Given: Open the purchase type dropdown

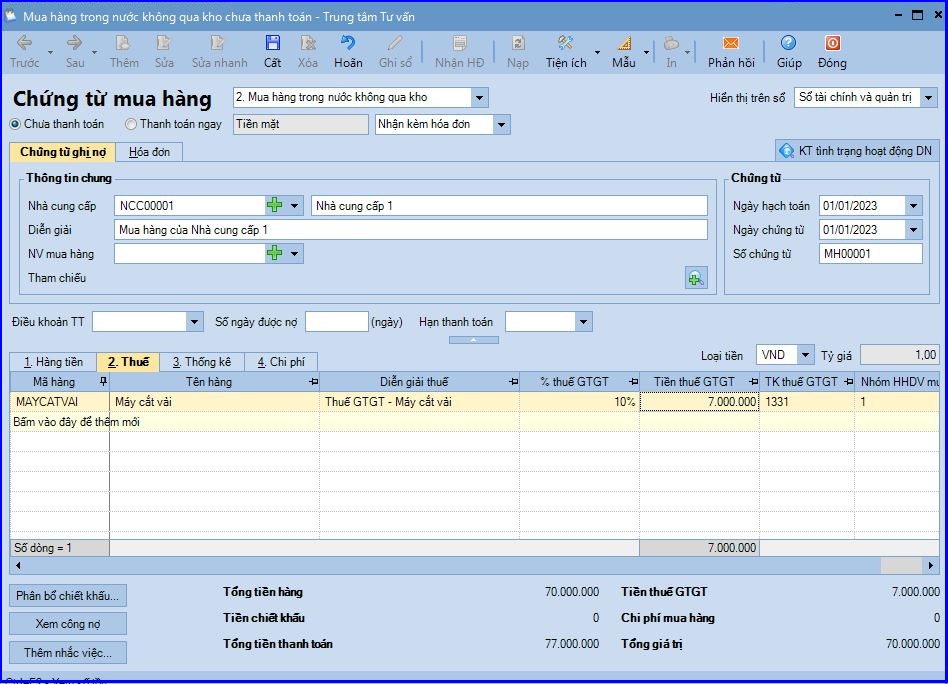Looking at the screenshot, I should [479, 97].
